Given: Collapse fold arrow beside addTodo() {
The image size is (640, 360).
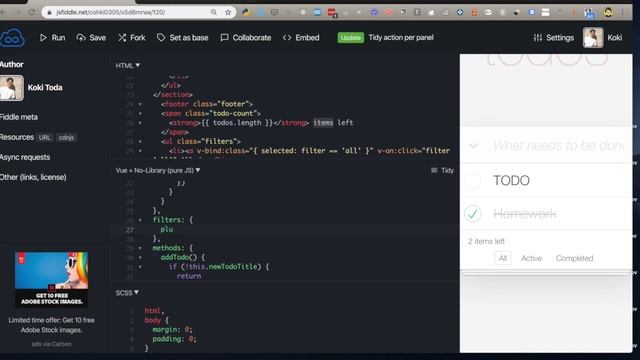Looking at the screenshot, I should click(140, 258).
